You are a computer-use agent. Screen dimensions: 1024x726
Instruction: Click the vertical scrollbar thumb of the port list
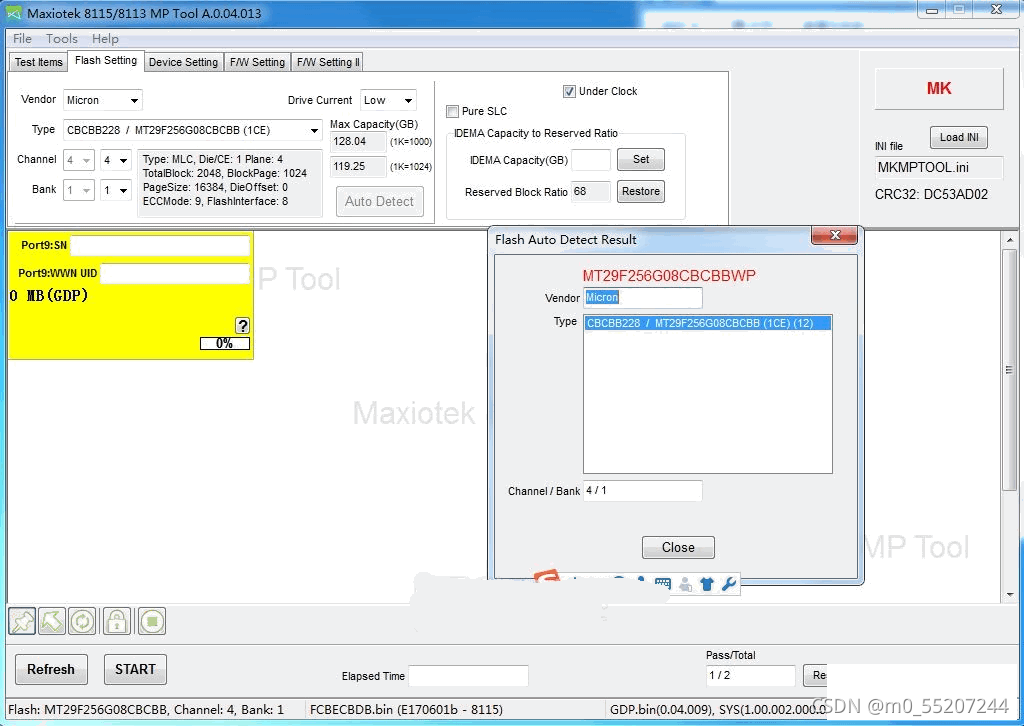tap(1010, 370)
